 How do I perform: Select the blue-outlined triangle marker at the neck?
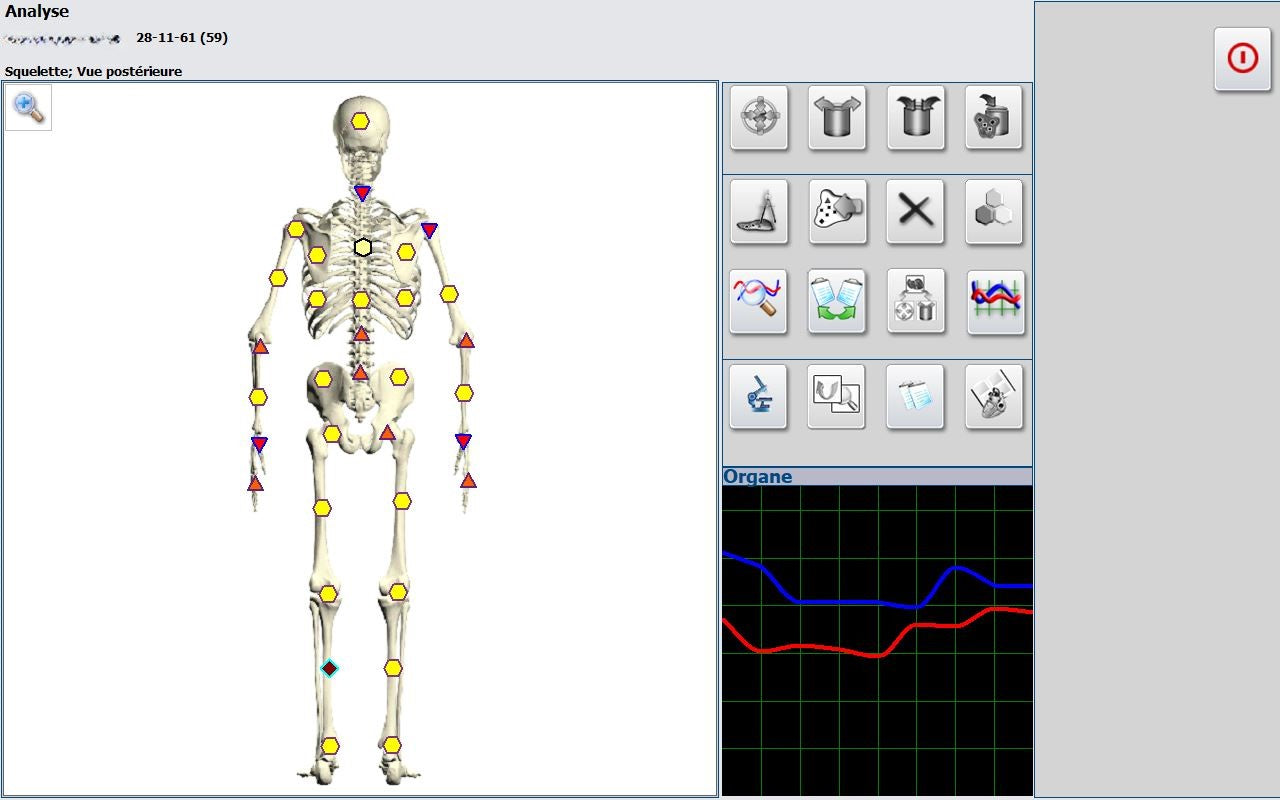pyautogui.click(x=362, y=193)
